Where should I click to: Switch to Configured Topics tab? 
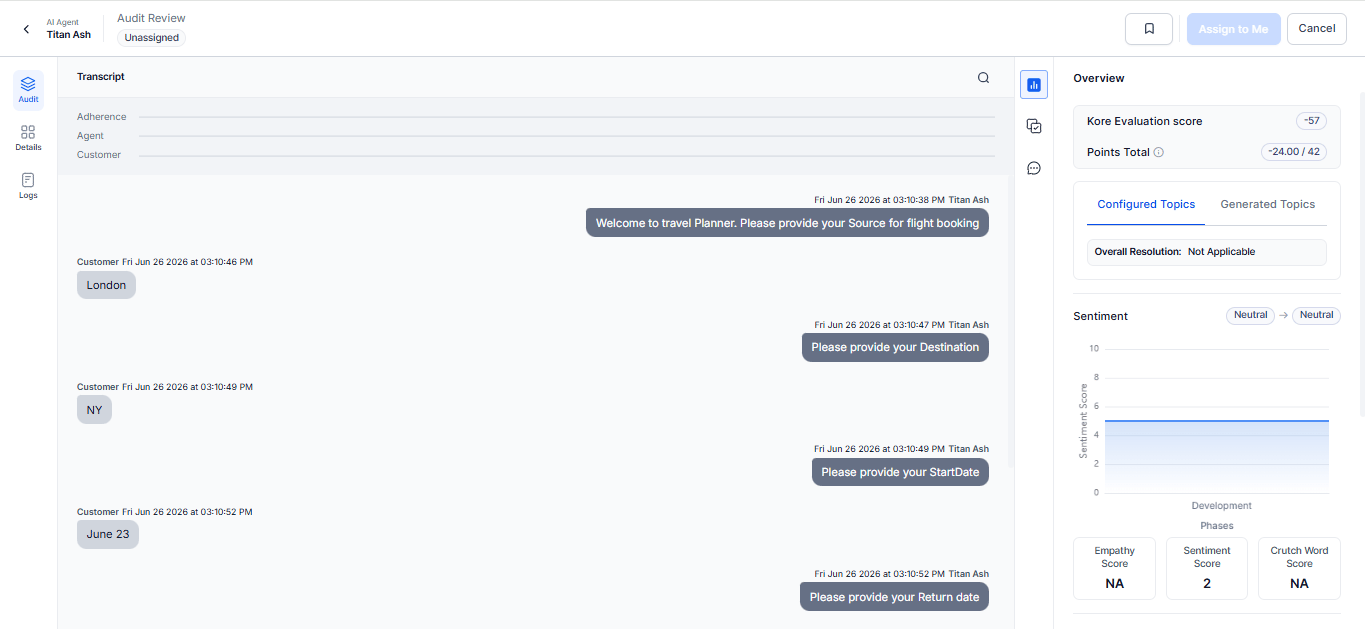pos(1146,204)
